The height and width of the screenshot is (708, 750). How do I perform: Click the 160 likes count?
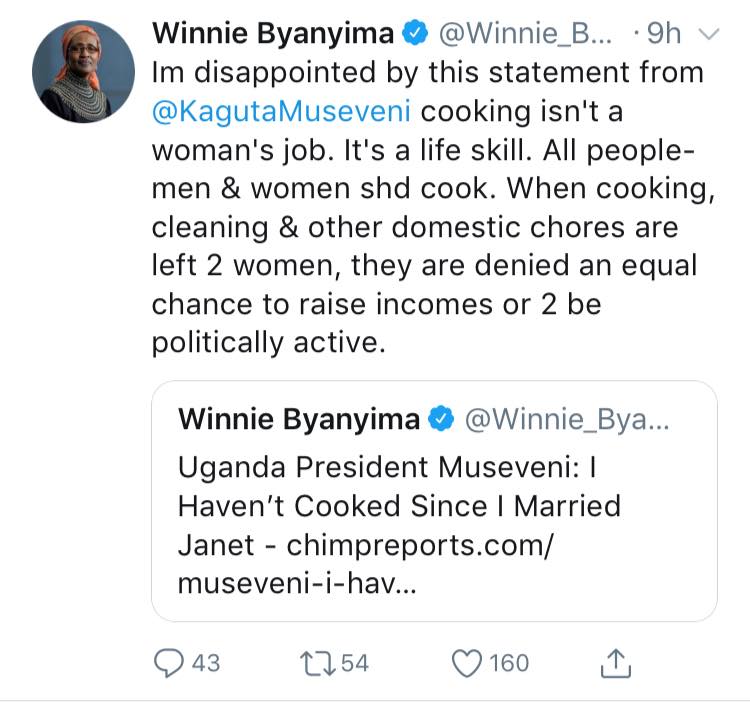[x=510, y=662]
